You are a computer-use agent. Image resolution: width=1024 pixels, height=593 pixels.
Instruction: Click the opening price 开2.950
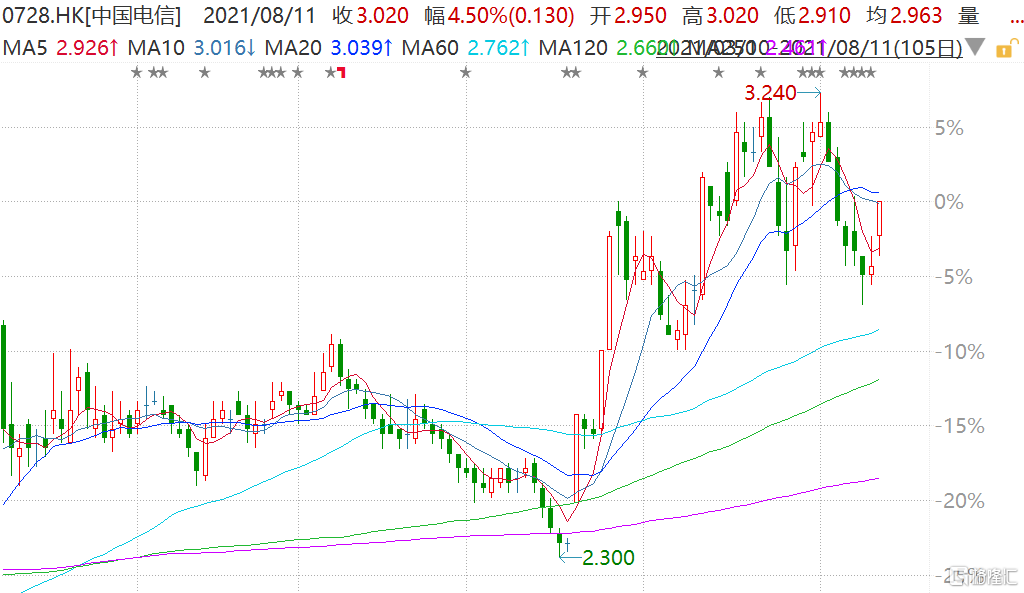(x=628, y=15)
